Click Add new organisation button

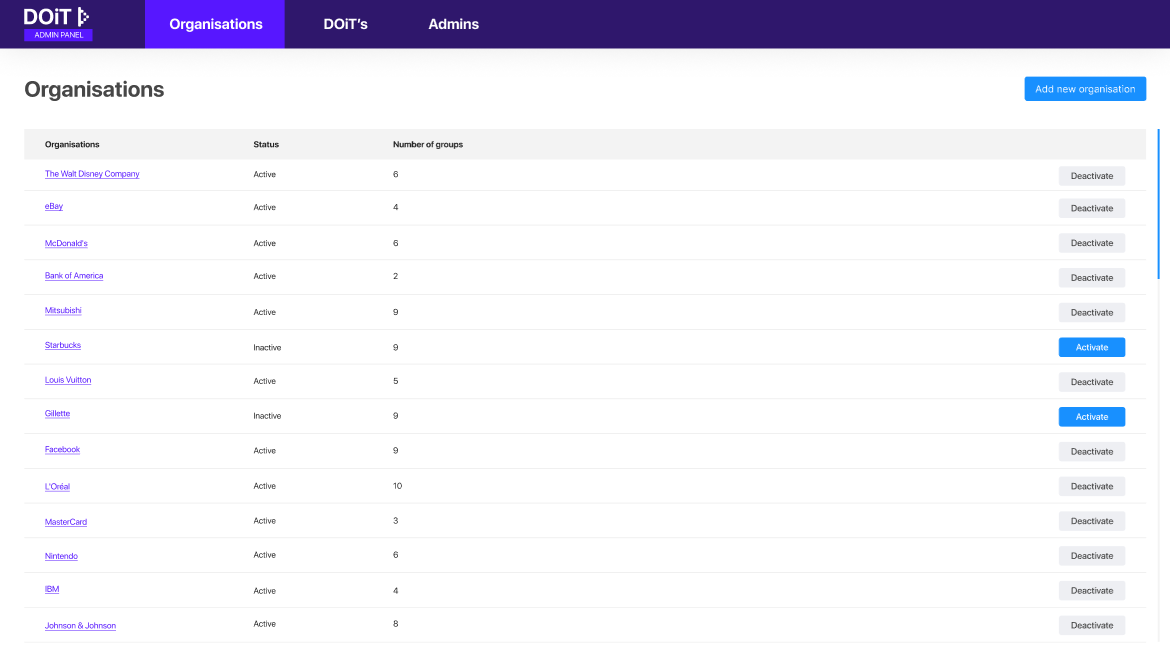[x=1085, y=89]
